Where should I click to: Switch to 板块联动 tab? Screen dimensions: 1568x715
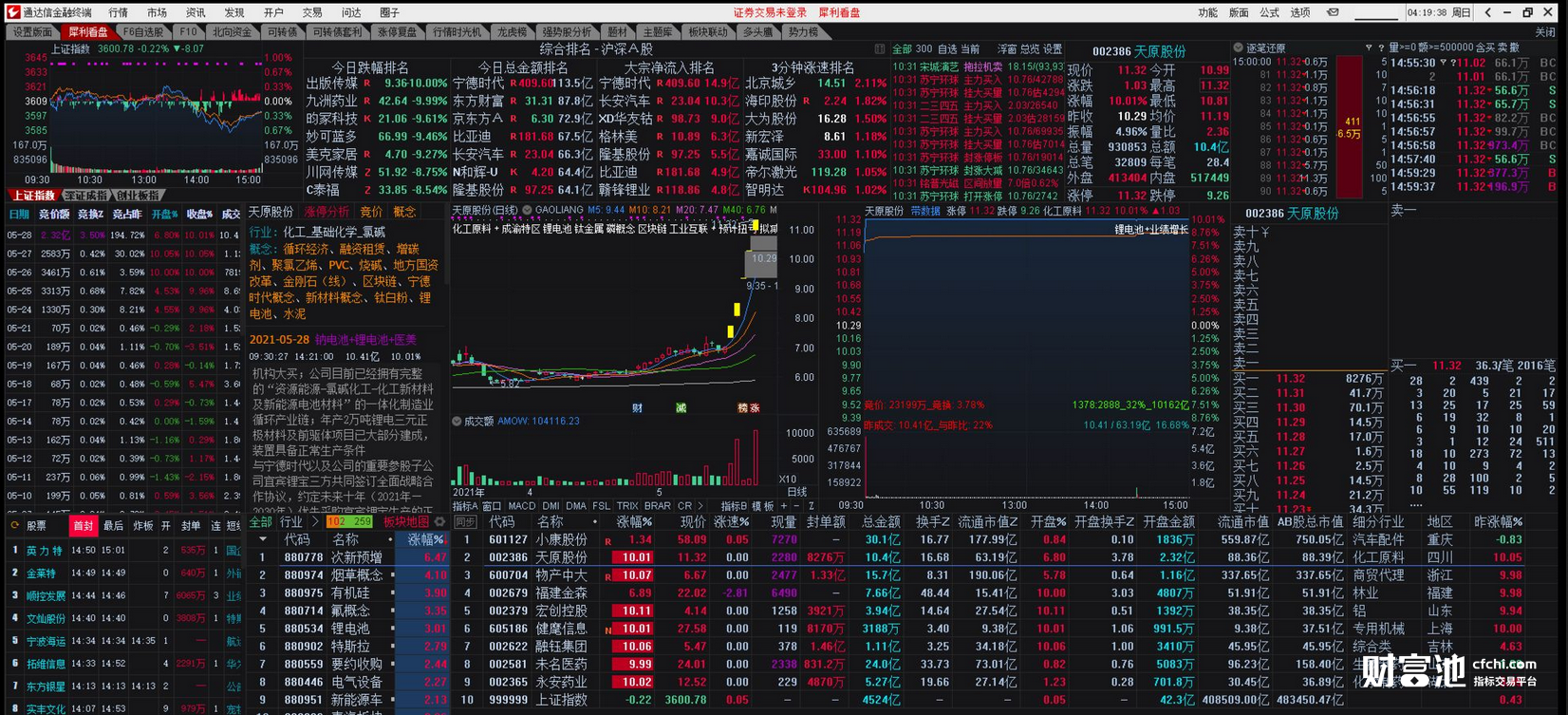pyautogui.click(x=707, y=32)
